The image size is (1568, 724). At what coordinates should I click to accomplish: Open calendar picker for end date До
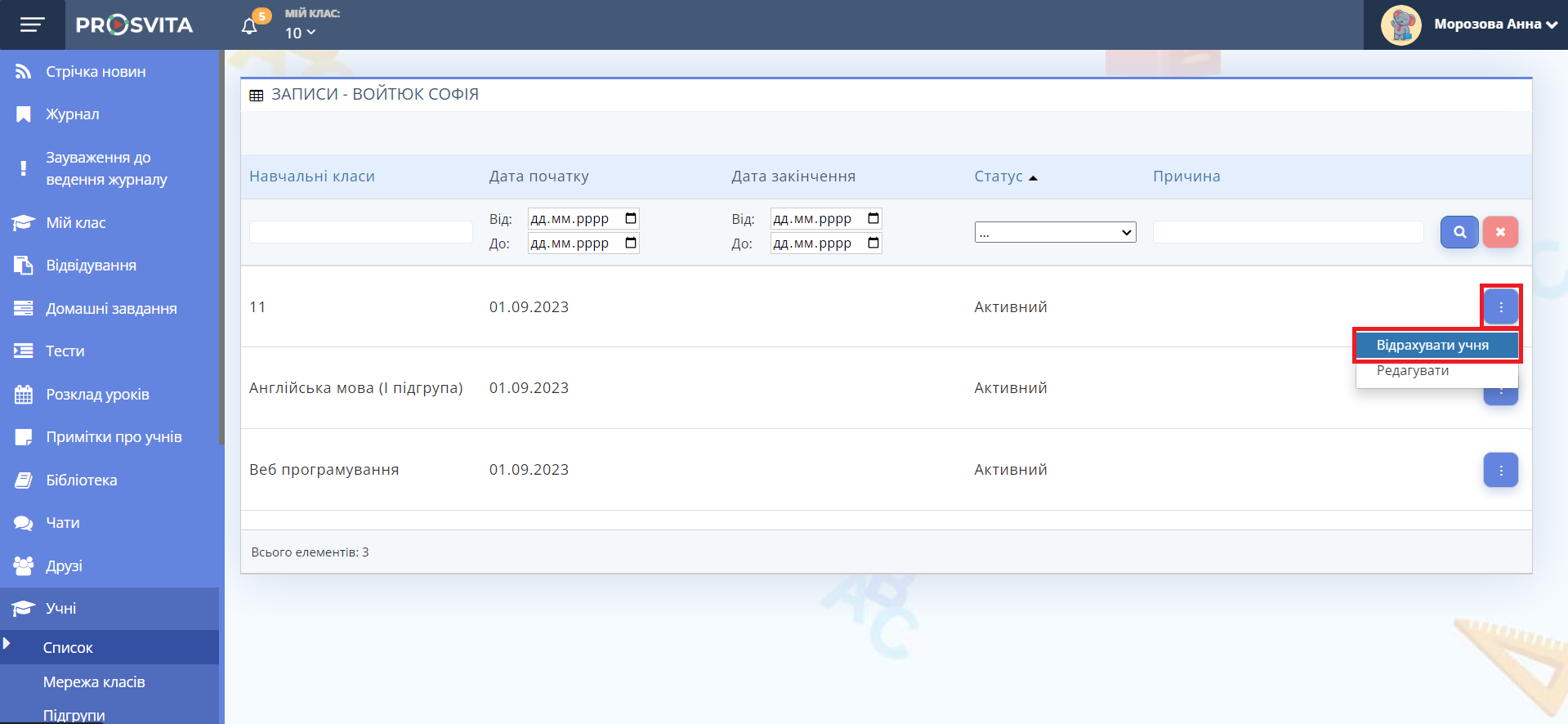[873, 244]
